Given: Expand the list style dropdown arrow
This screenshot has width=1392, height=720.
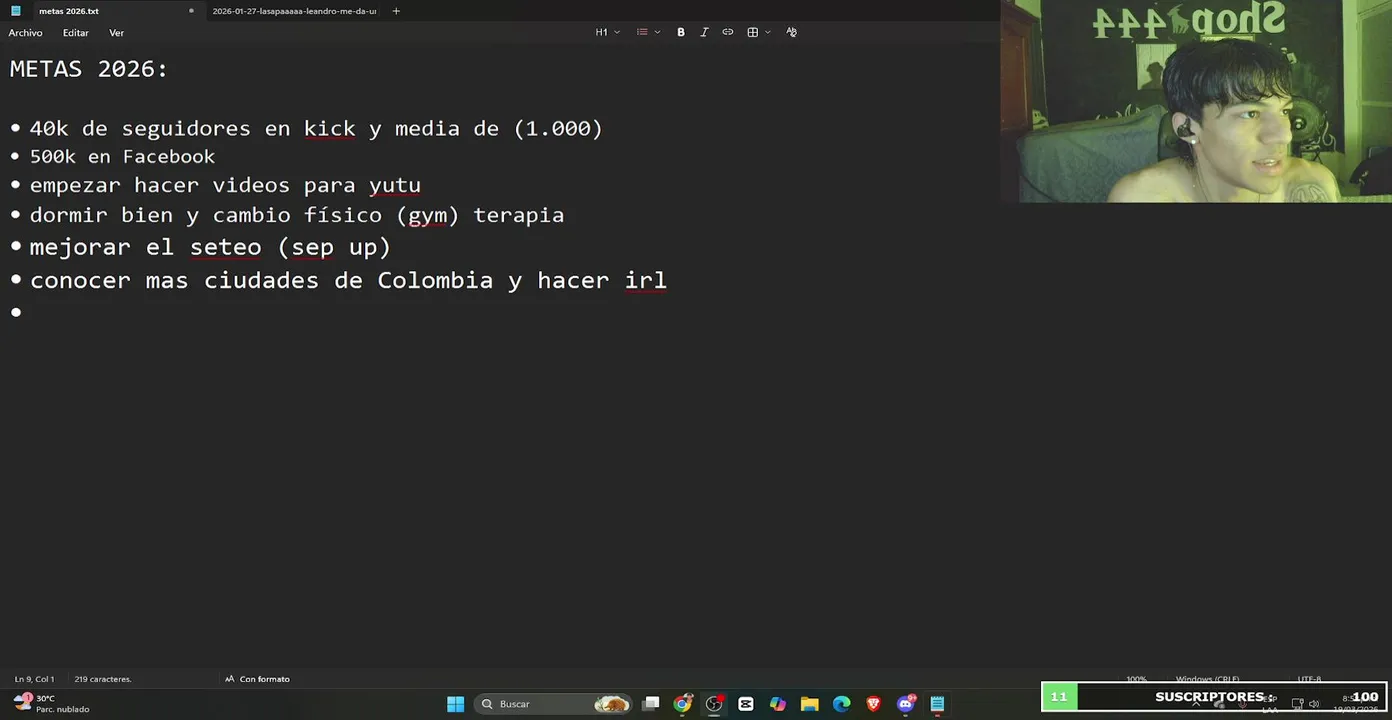Looking at the screenshot, I should (657, 32).
